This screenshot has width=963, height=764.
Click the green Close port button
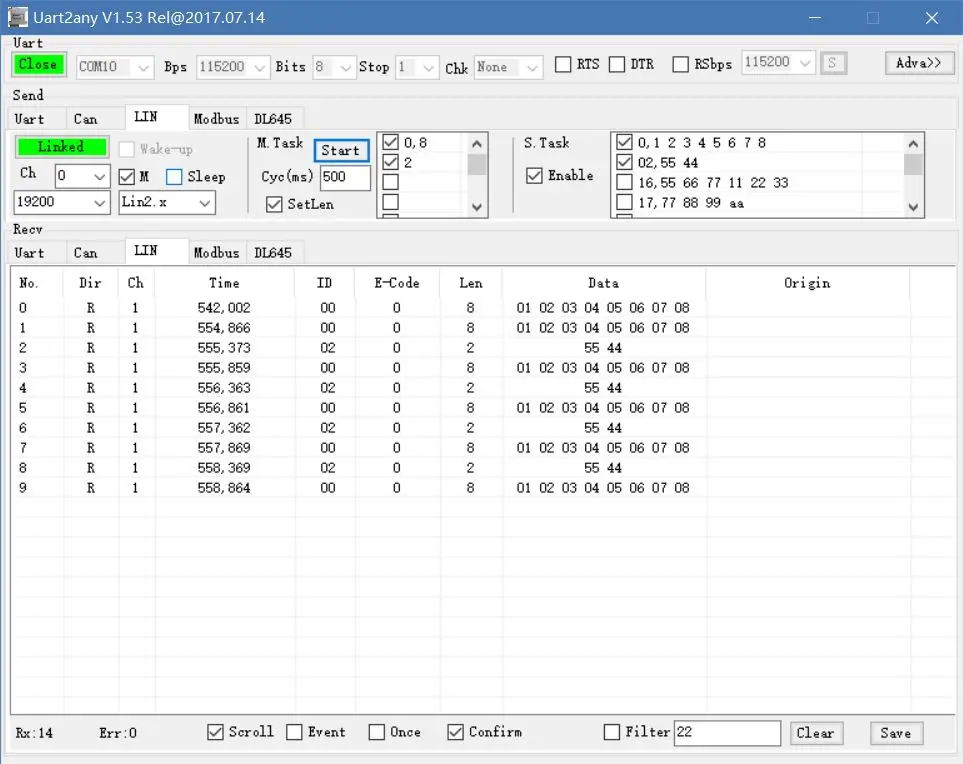(38, 64)
